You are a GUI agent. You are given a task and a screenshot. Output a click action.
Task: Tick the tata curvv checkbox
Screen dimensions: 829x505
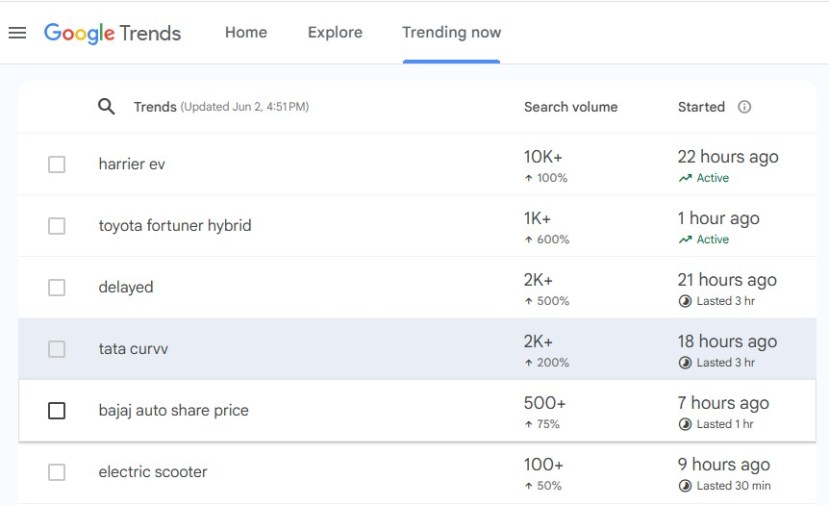click(x=57, y=349)
